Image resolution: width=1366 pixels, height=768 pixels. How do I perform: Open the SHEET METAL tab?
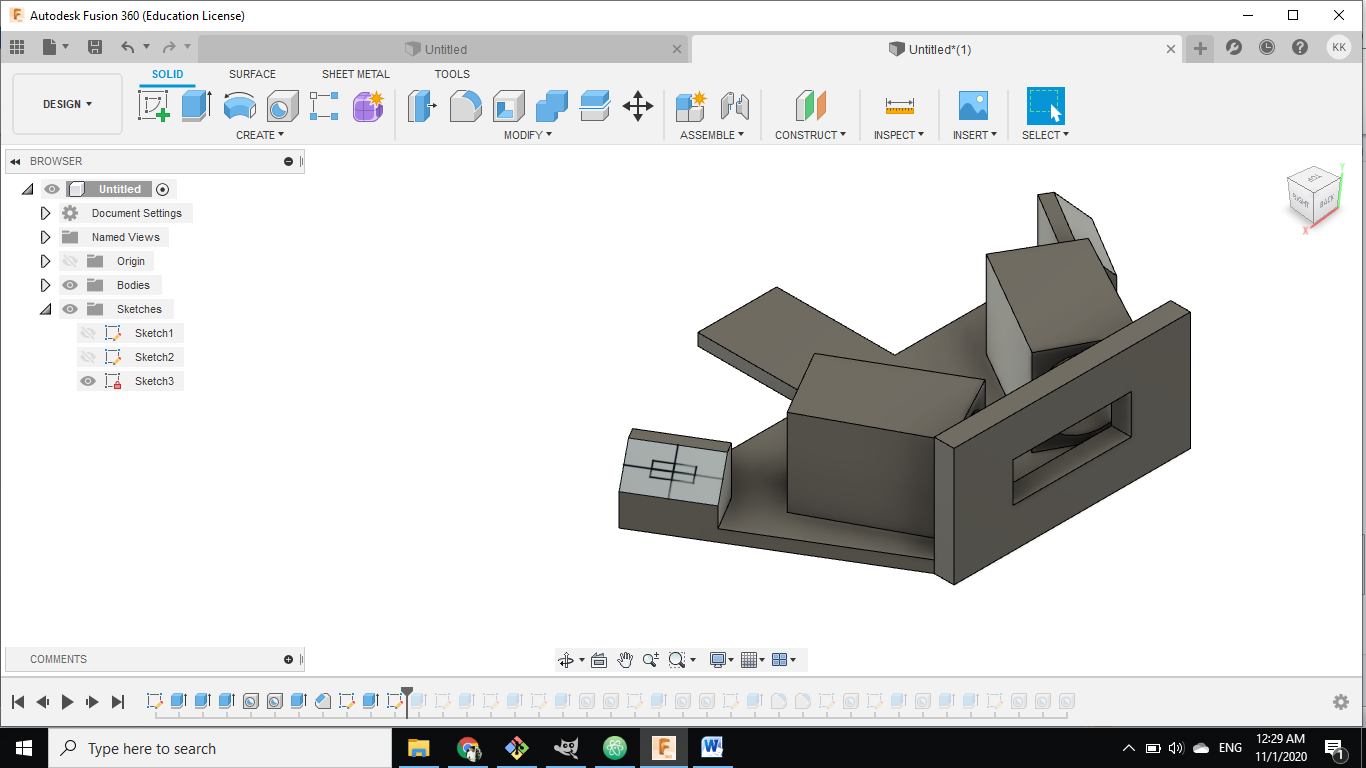point(355,74)
